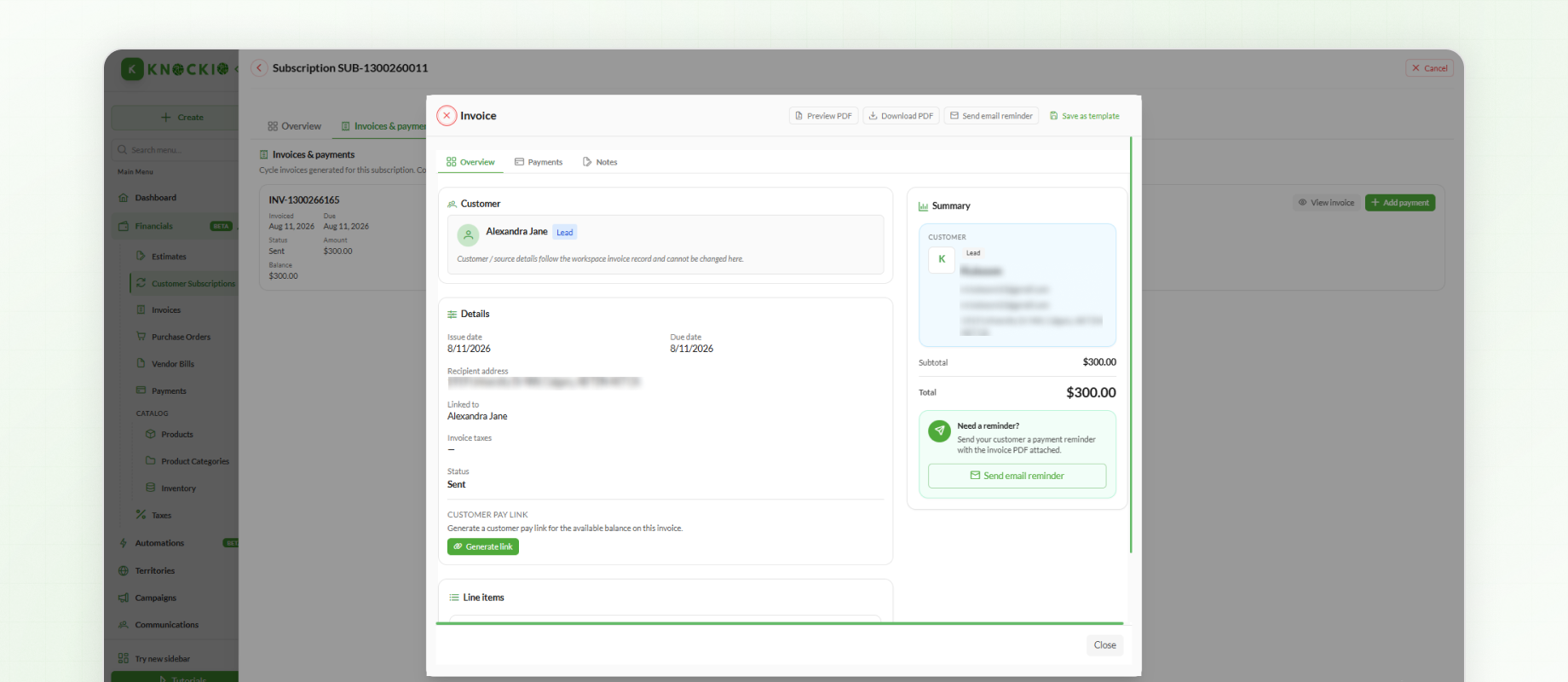Image resolution: width=1568 pixels, height=682 pixels.
Task: Open Communications in the sidebar
Action: tap(166, 625)
